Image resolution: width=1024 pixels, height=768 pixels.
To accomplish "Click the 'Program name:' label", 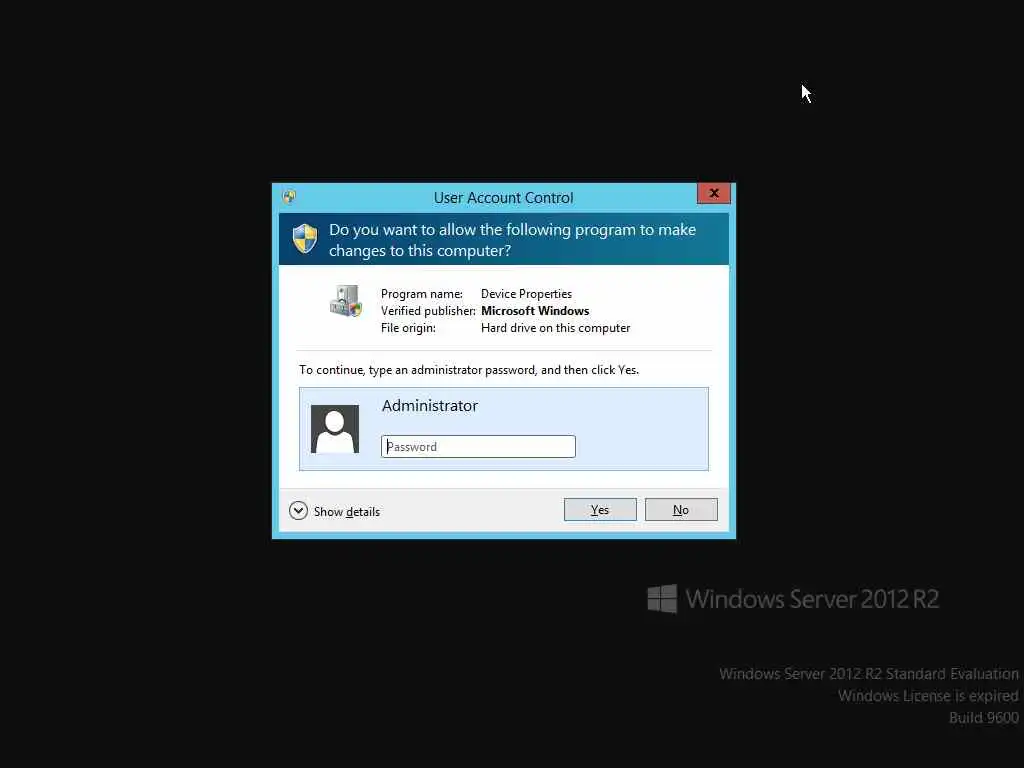I will point(422,294).
